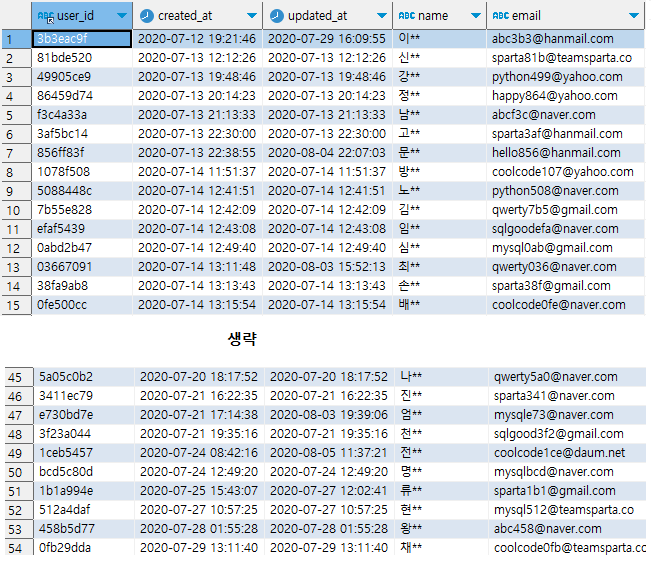Click email cell coolcode0fe@naver.com
This screenshot has height=562, width=651.
tap(565, 305)
